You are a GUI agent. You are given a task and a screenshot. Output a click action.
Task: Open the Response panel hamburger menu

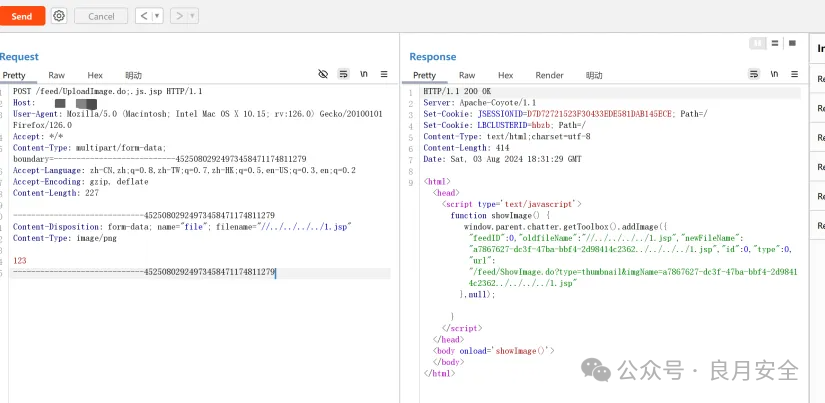click(794, 74)
